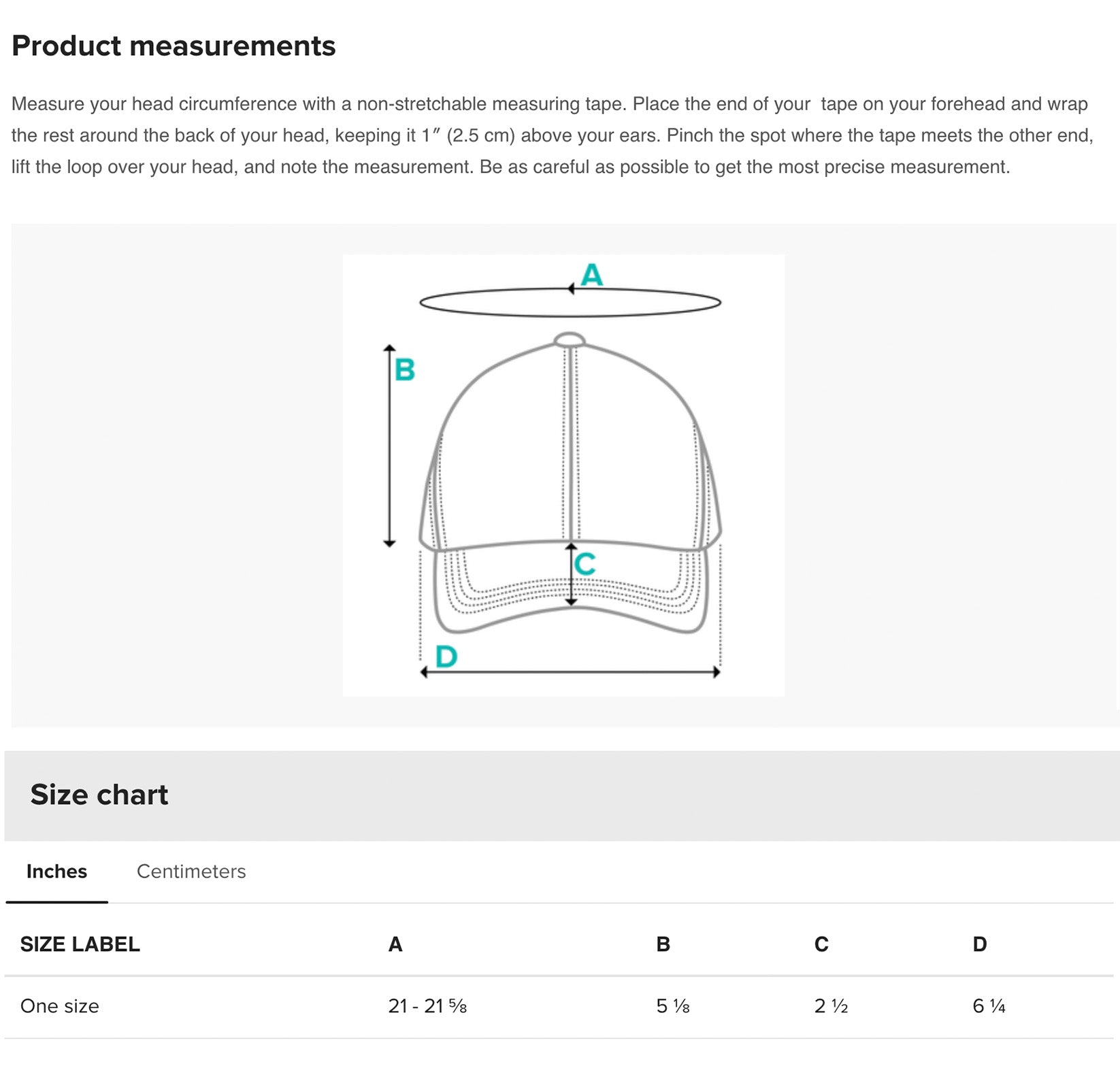Click the SIZE LABEL column header
This screenshot has height=1081, width=1120.
point(80,944)
